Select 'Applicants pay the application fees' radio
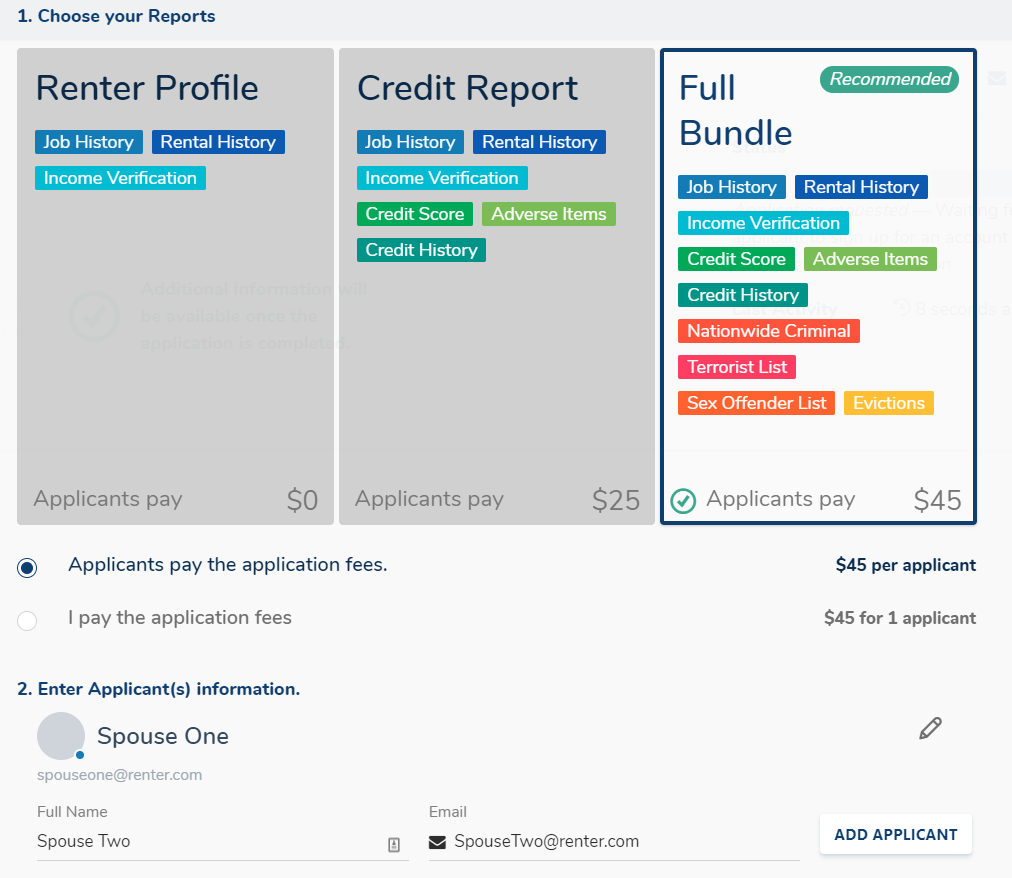Screen dimensions: 1012x878 [x=27, y=567]
